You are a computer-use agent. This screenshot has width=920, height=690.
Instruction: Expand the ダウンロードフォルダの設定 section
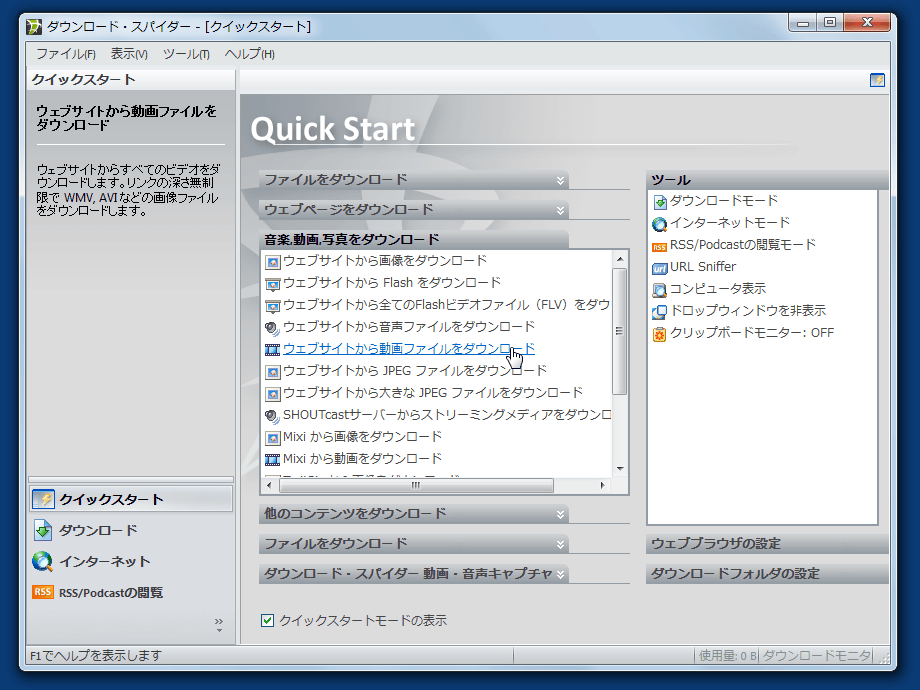(767, 574)
